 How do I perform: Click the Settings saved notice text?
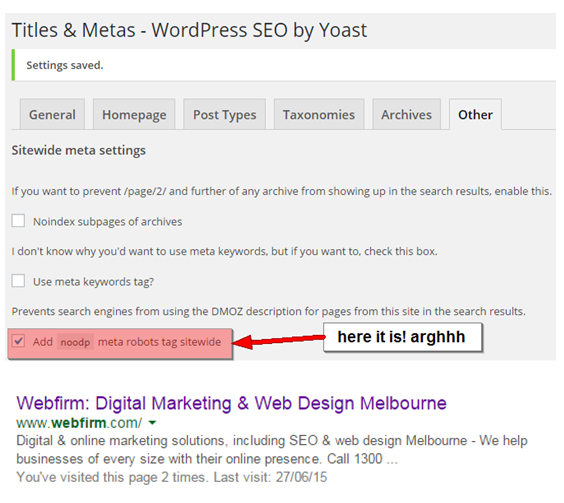[x=65, y=65]
